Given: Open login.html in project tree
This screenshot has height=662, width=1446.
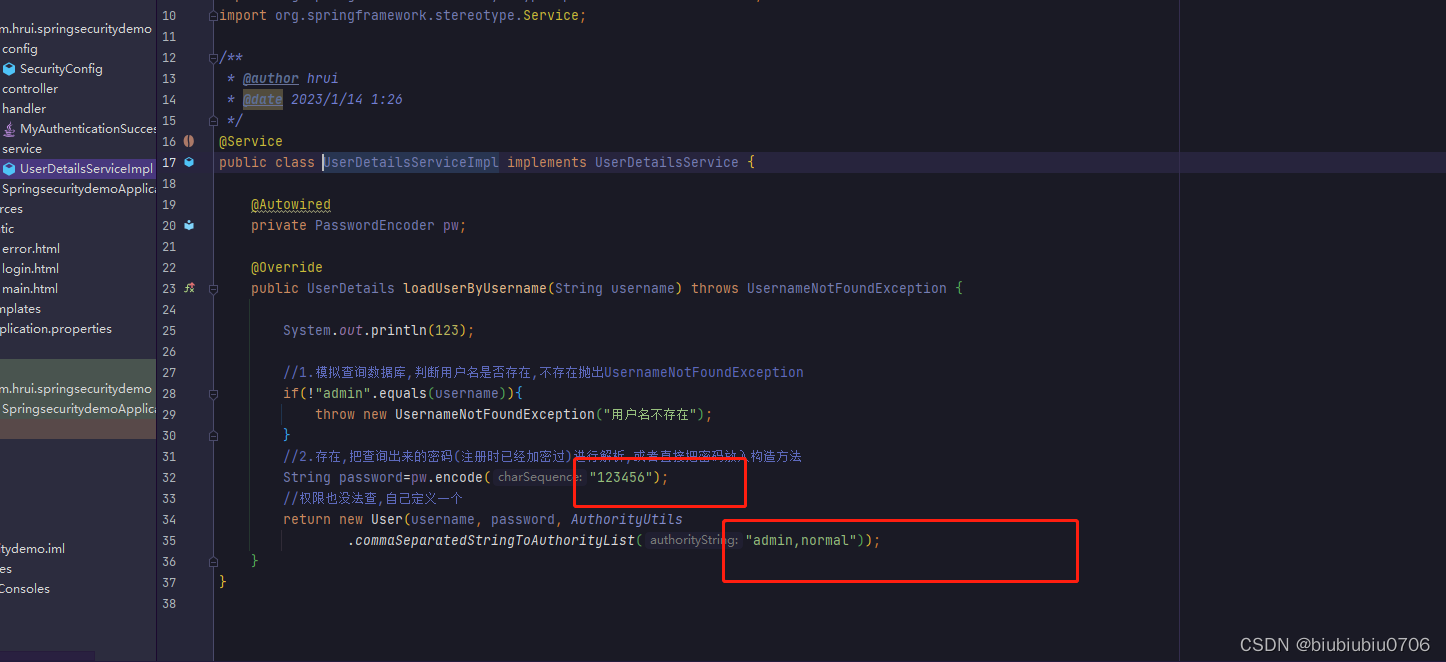Looking at the screenshot, I should click(30, 268).
